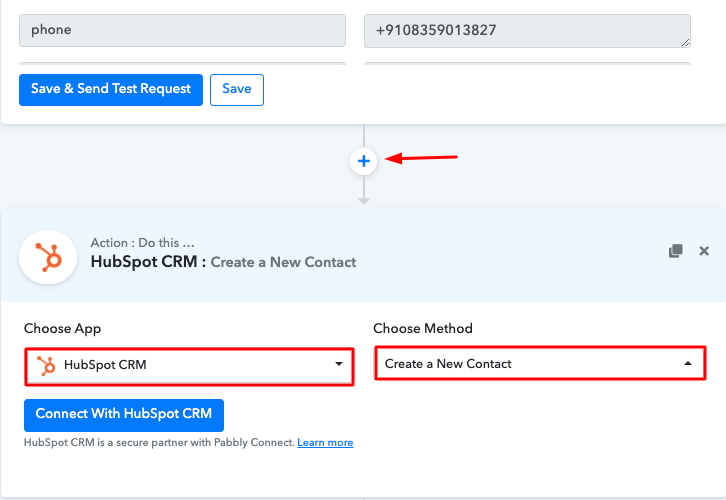Click the 'HubSpot CRM : Create a New Contact' heading
This screenshot has width=726, height=500.
click(223, 262)
